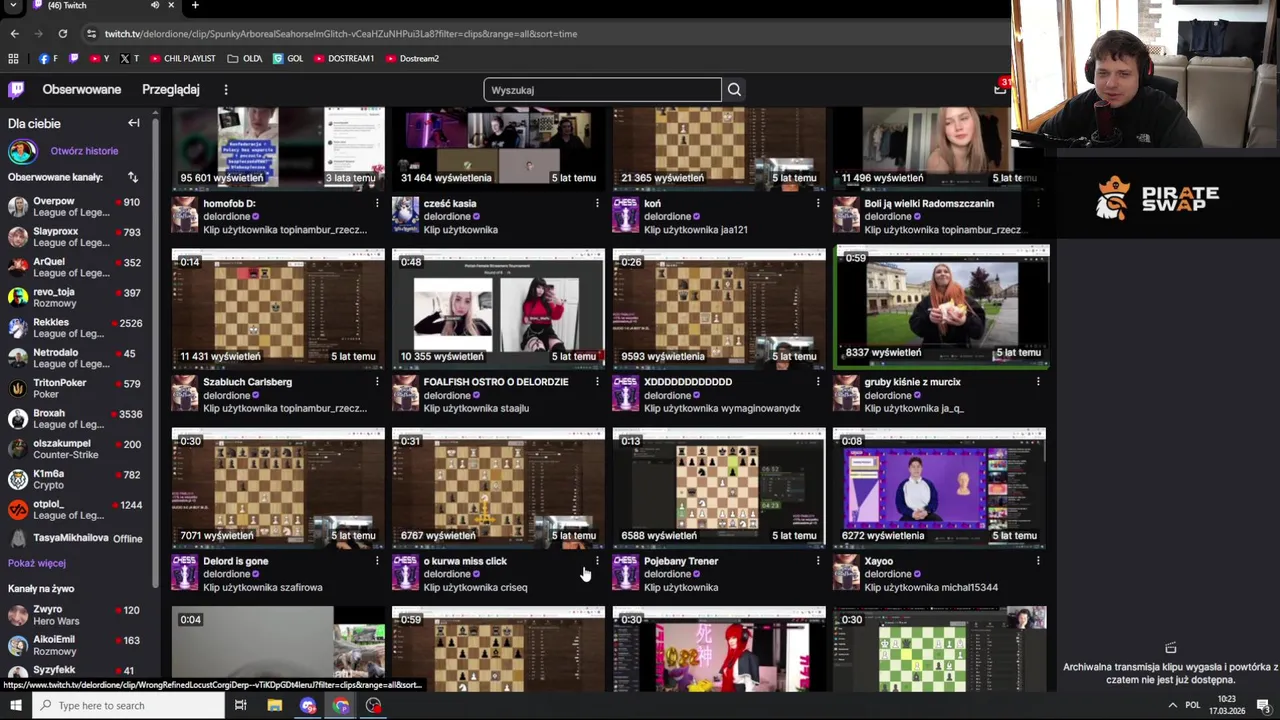Click the browser address bar URL
Viewport: 1280px width, 720px height.
(x=340, y=34)
